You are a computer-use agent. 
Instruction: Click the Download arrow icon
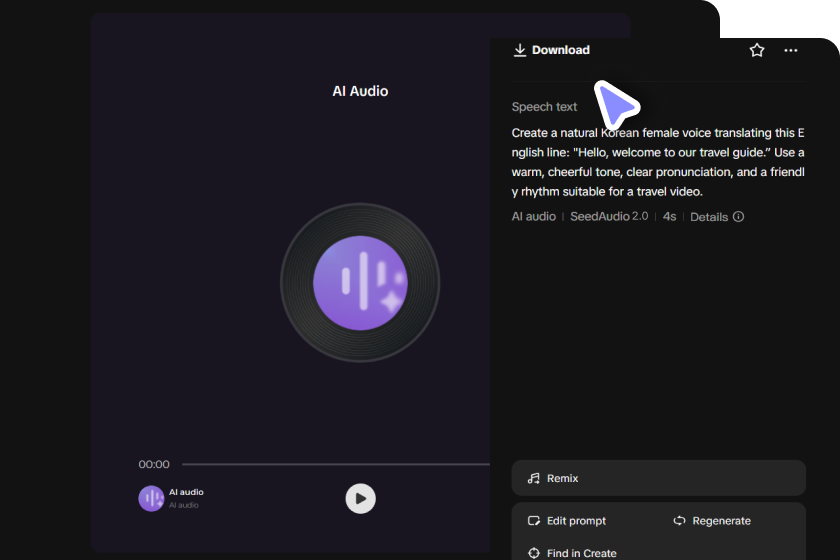(x=520, y=50)
